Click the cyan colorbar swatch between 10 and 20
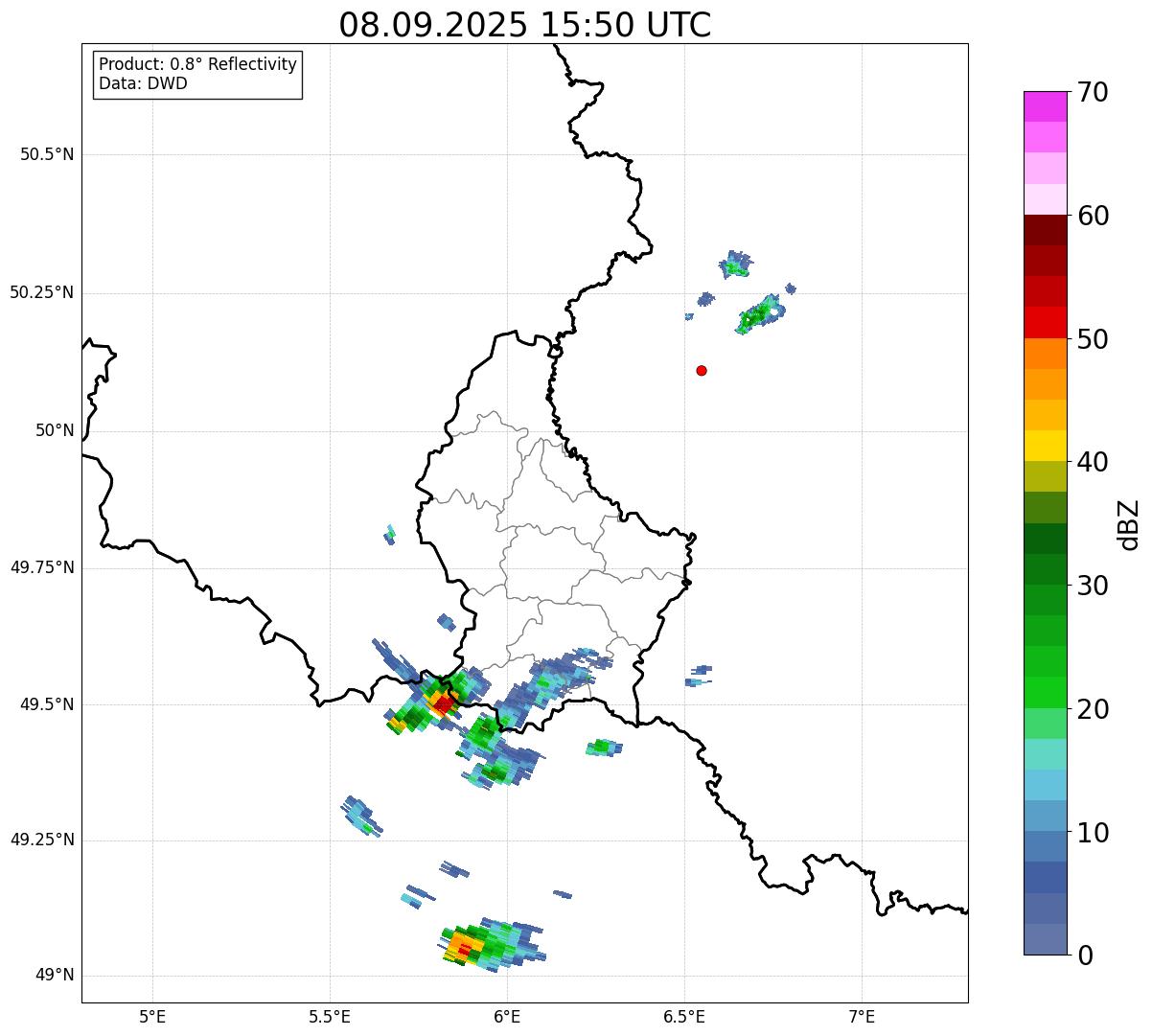This screenshot has width=1152, height=1036. click(1045, 785)
